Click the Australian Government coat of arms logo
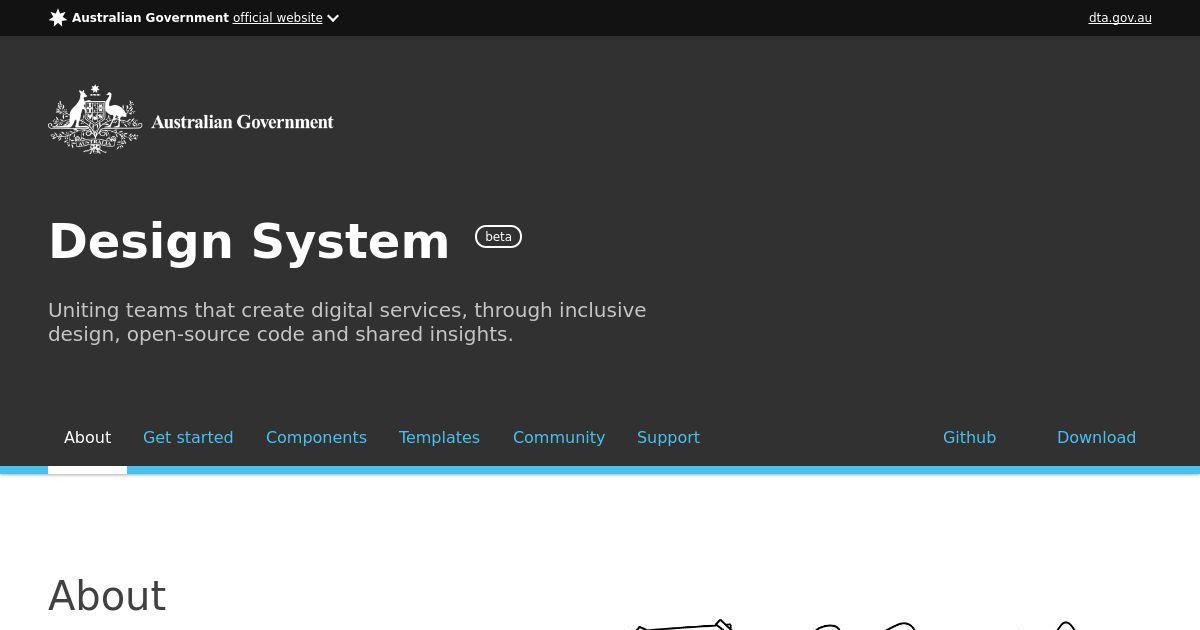Screen dimensions: 1200x630 [95, 120]
